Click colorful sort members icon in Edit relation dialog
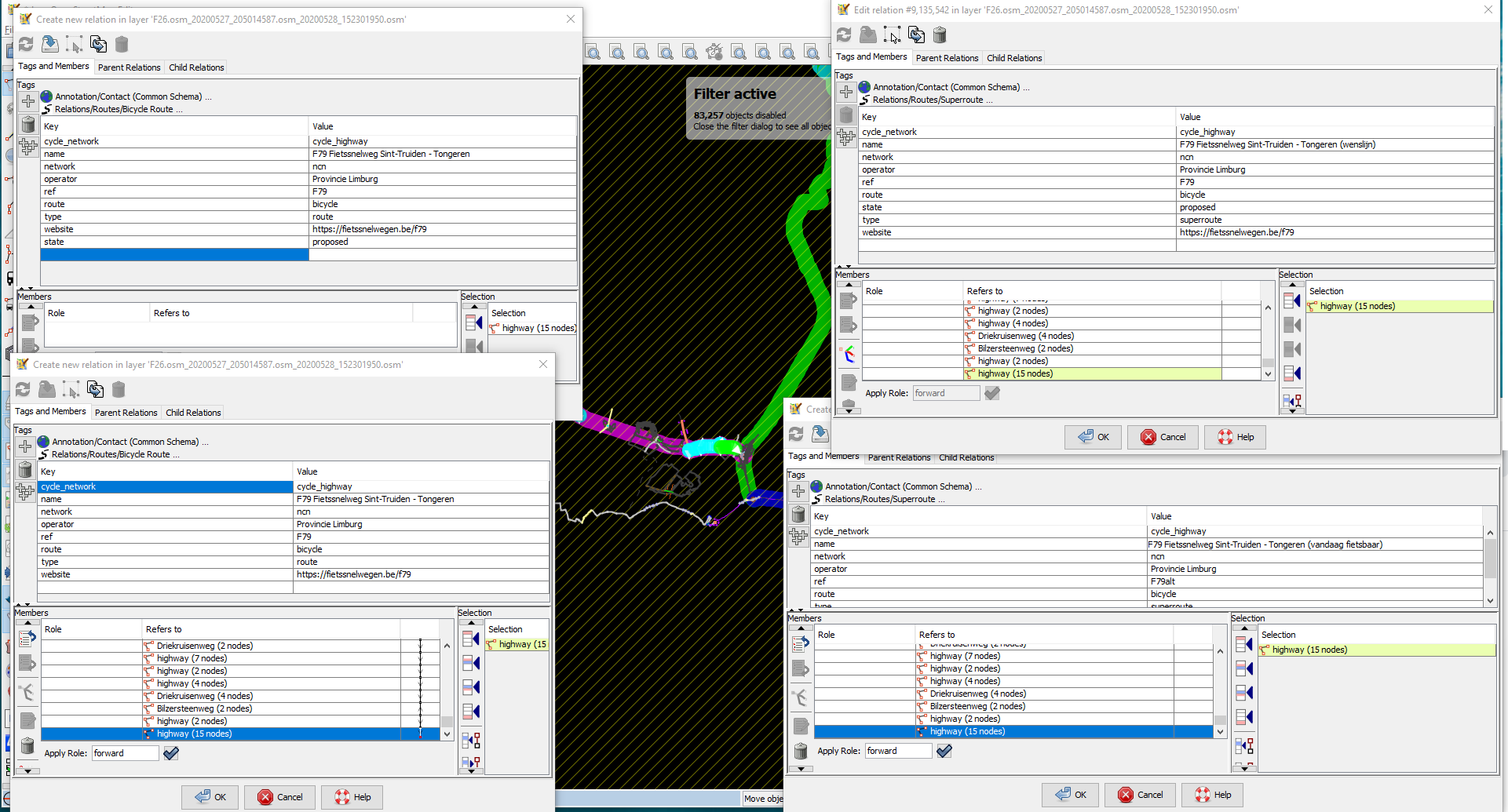The image size is (1508, 812). 849,355
